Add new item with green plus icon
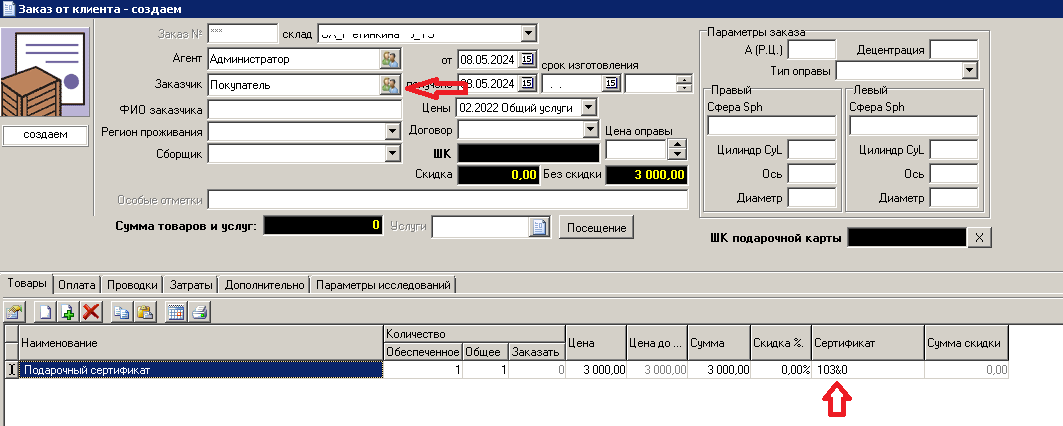The width and height of the screenshot is (1063, 426). (x=68, y=312)
